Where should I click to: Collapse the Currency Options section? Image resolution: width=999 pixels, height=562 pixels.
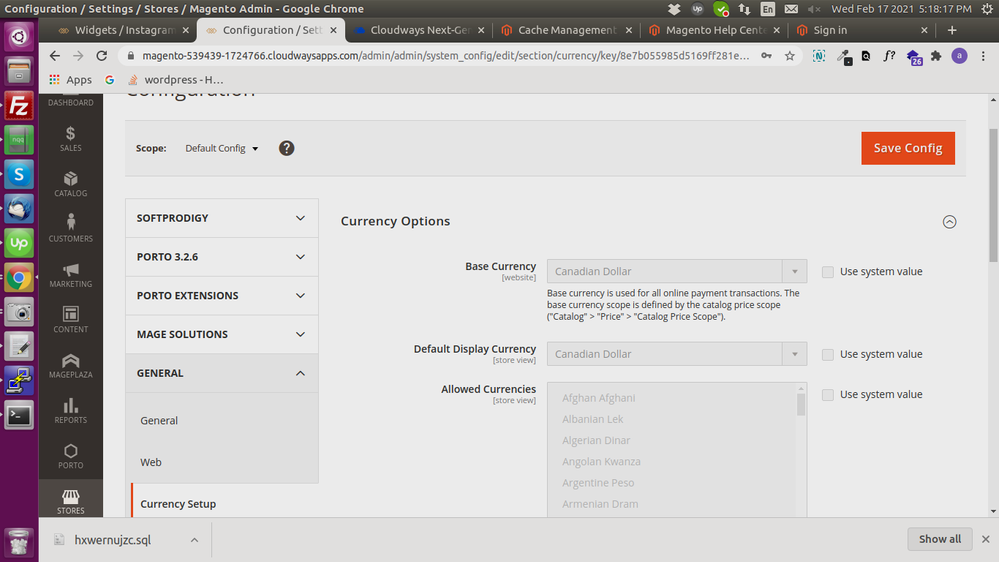pyautogui.click(x=949, y=222)
